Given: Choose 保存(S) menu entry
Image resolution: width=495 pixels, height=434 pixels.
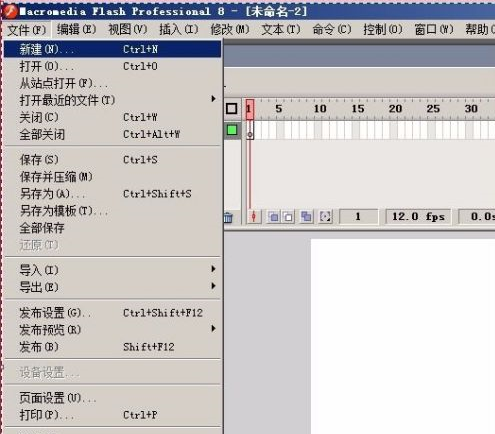Looking at the screenshot, I should [113, 160].
